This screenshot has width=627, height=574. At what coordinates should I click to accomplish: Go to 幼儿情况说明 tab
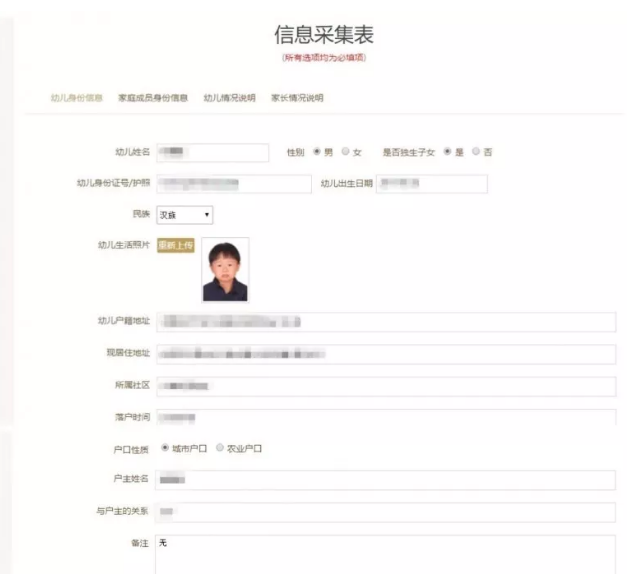(229, 98)
